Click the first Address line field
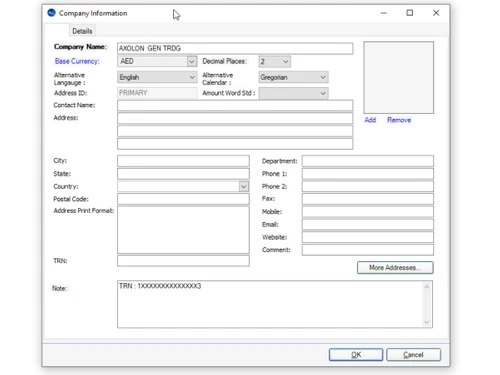Screen dimensions: 500x375 pyautogui.click(x=235, y=118)
